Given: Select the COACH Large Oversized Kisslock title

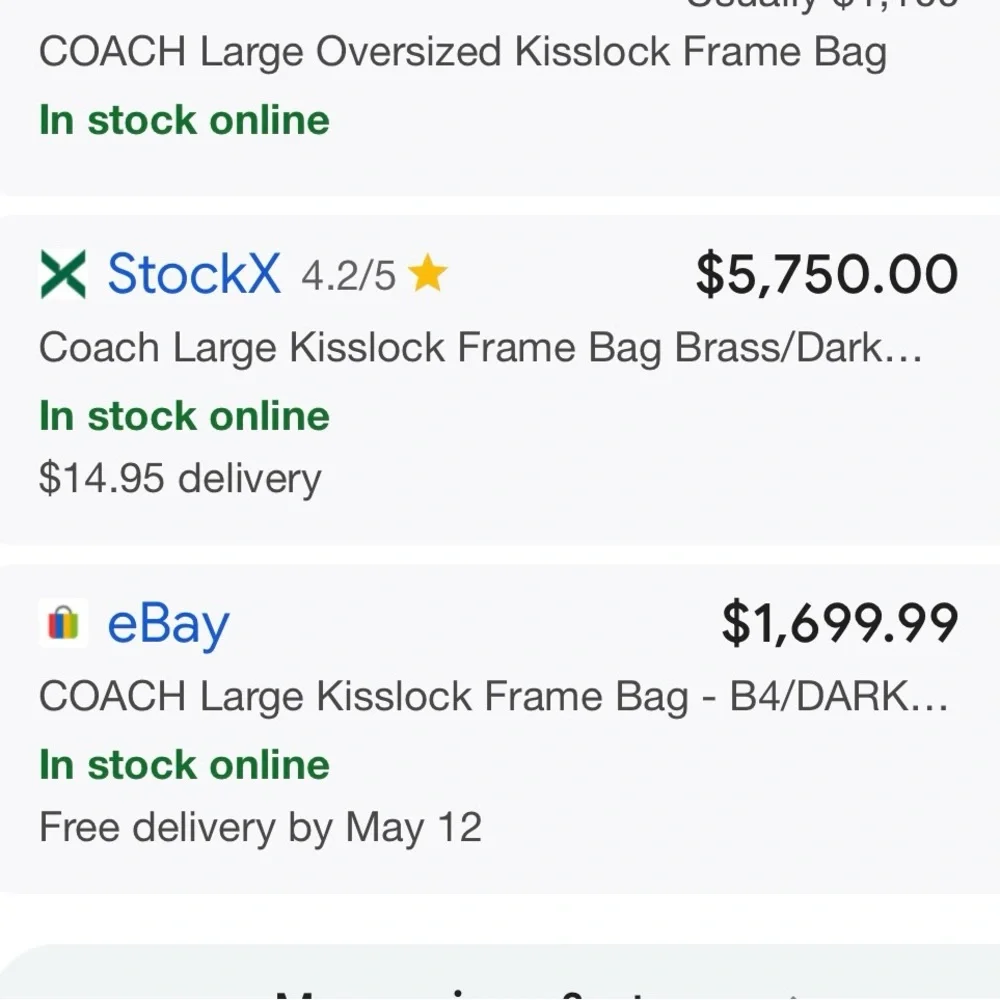Looking at the screenshot, I should click(x=463, y=51).
